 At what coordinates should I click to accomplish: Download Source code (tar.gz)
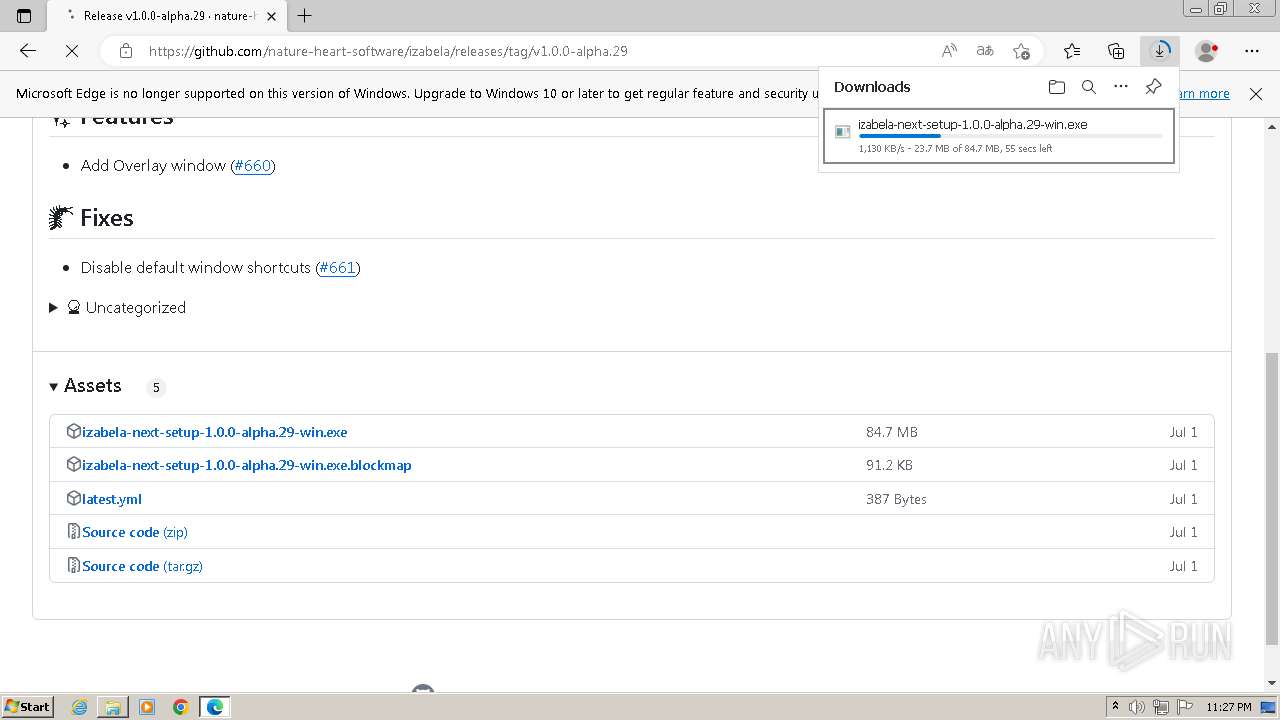[142, 566]
